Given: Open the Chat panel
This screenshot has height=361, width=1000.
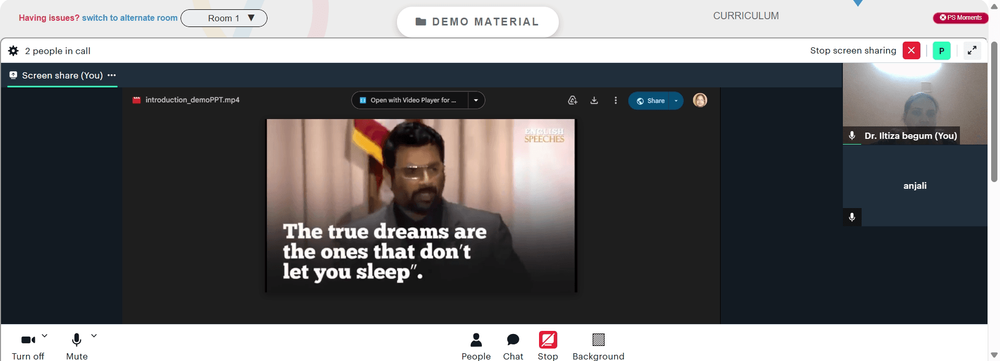Looking at the screenshot, I should pos(513,346).
